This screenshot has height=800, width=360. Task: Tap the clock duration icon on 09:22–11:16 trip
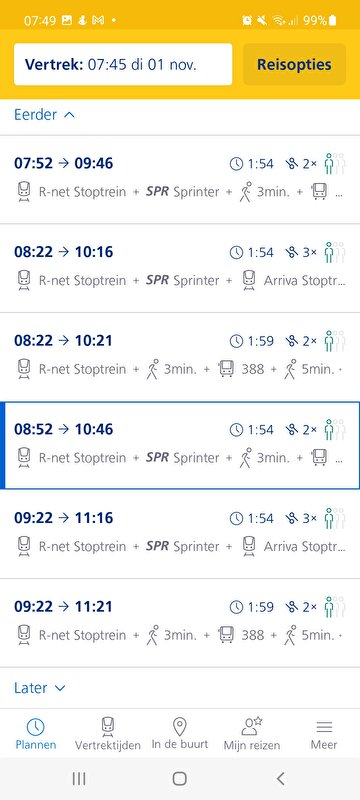[236, 518]
